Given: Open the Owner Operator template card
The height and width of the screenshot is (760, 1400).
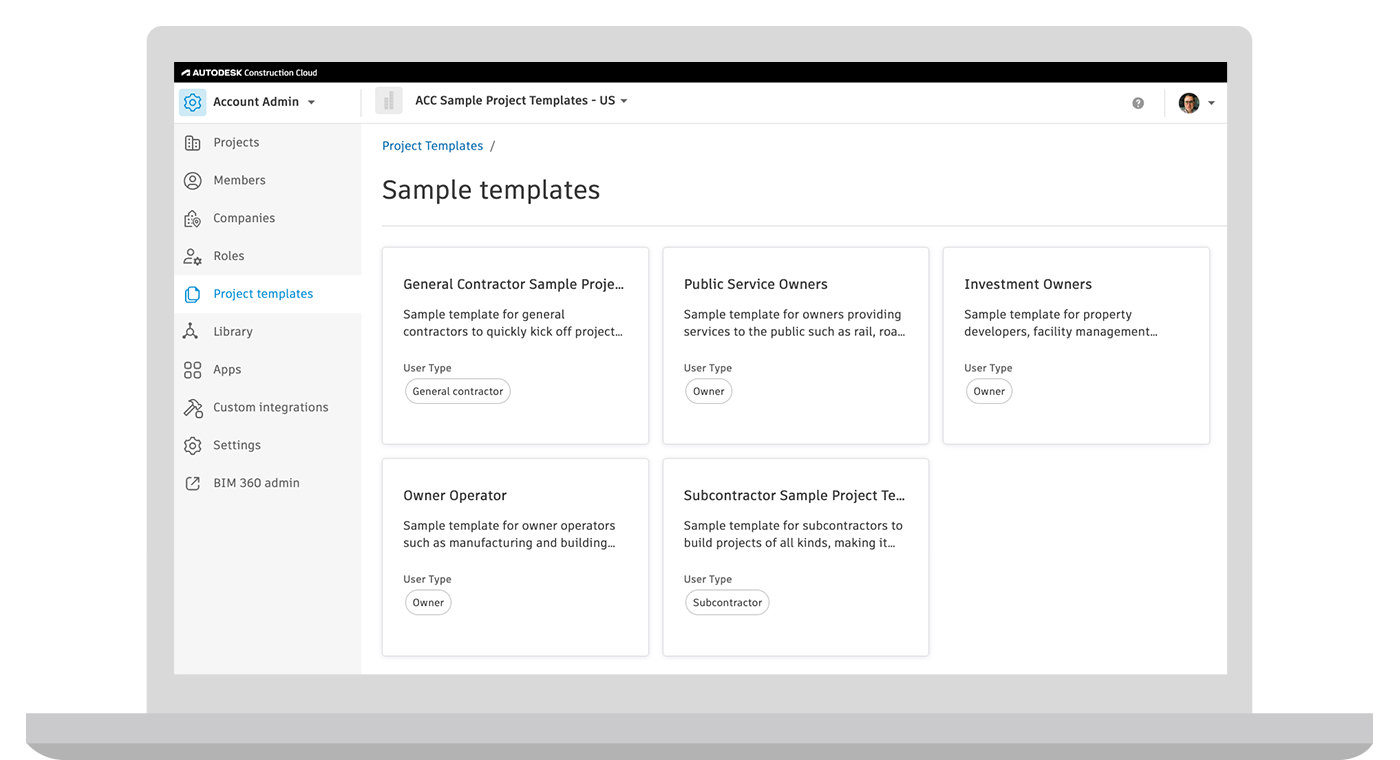Looking at the screenshot, I should (515, 557).
